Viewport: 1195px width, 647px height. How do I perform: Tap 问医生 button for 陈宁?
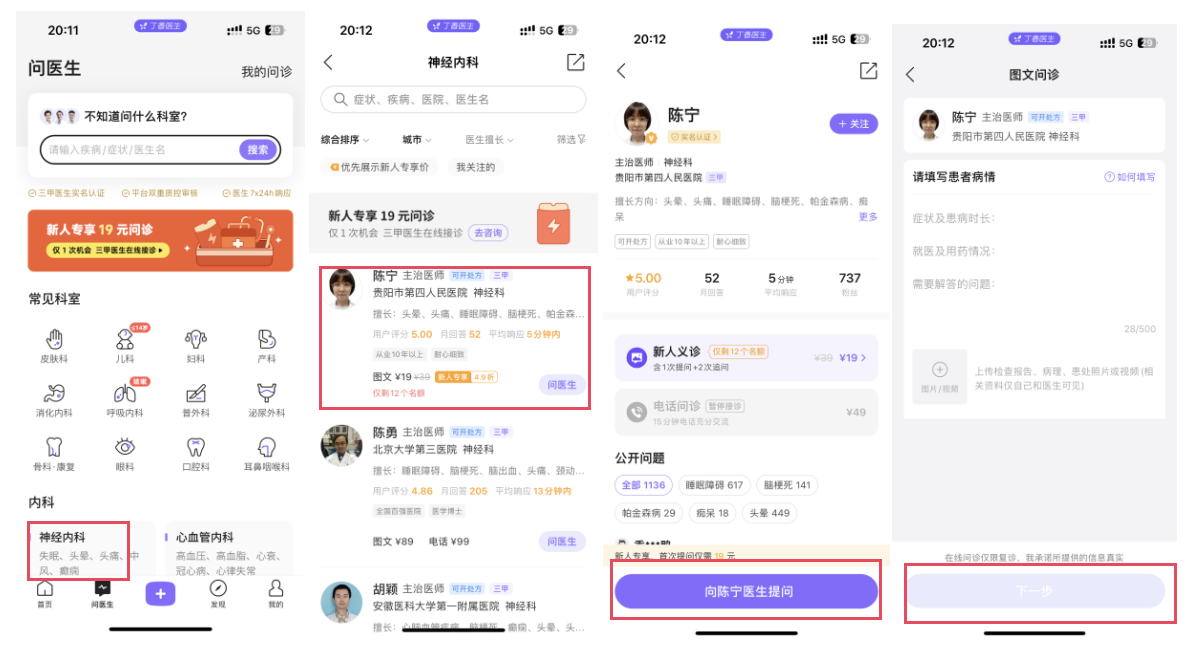[562, 385]
